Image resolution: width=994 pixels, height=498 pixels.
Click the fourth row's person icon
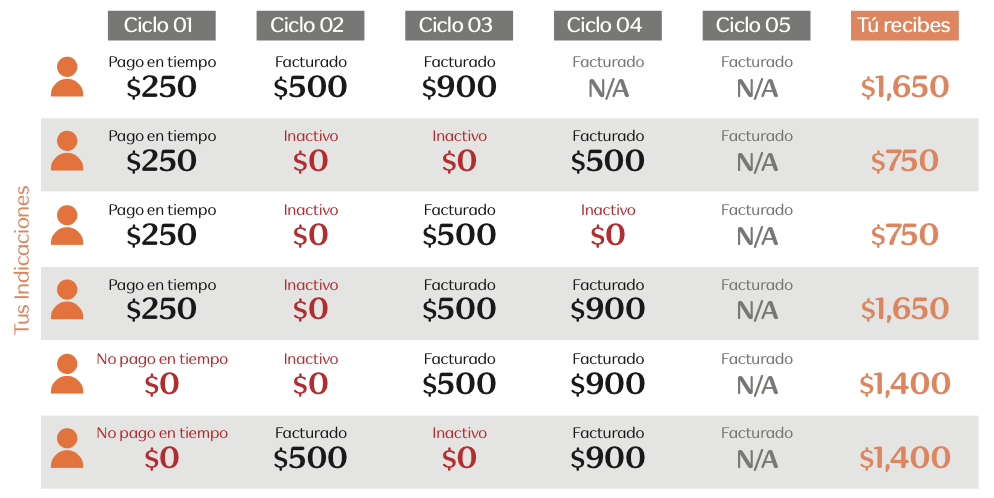click(67, 299)
